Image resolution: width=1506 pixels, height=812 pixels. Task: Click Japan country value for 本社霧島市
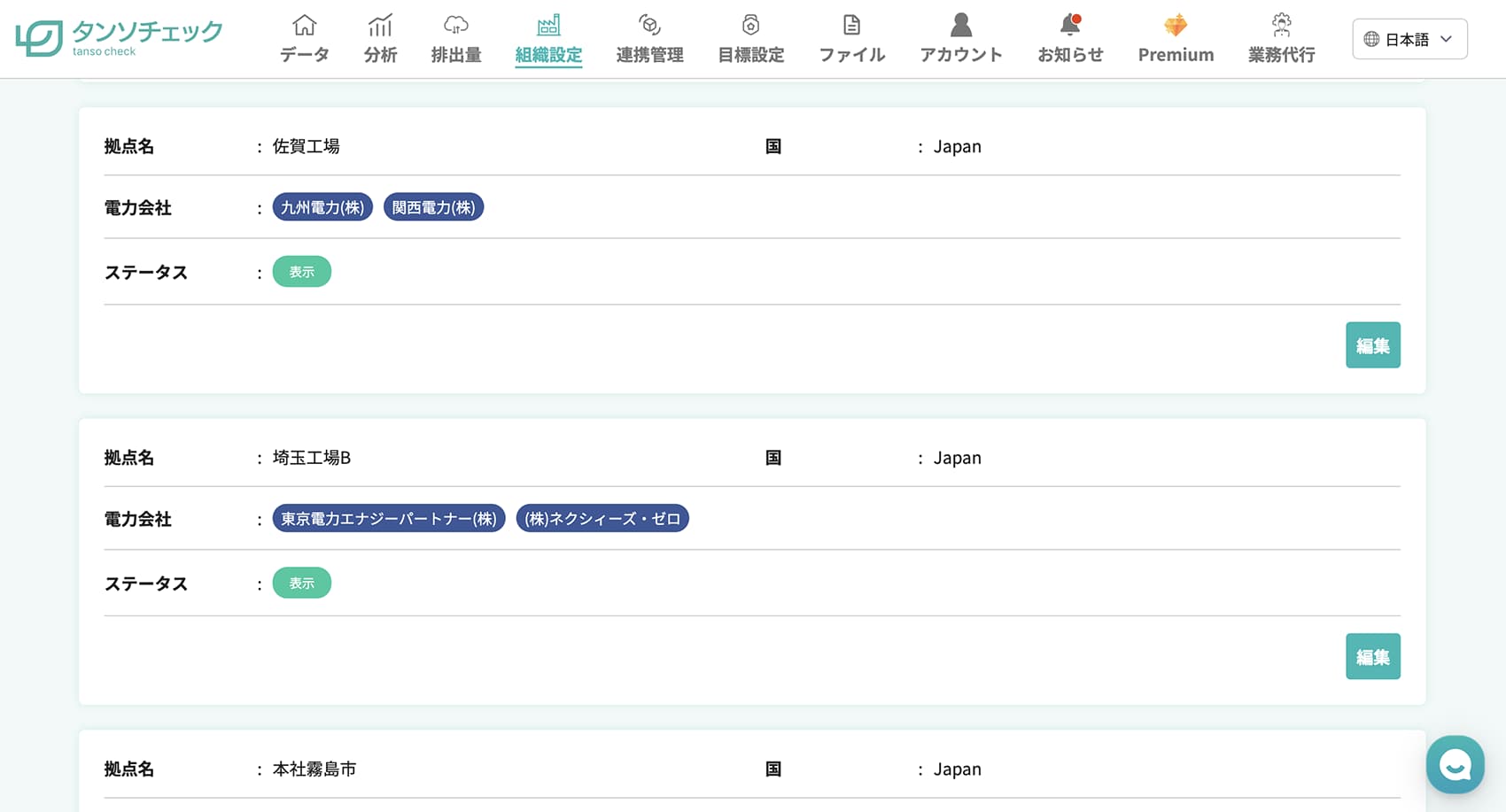coord(957,769)
